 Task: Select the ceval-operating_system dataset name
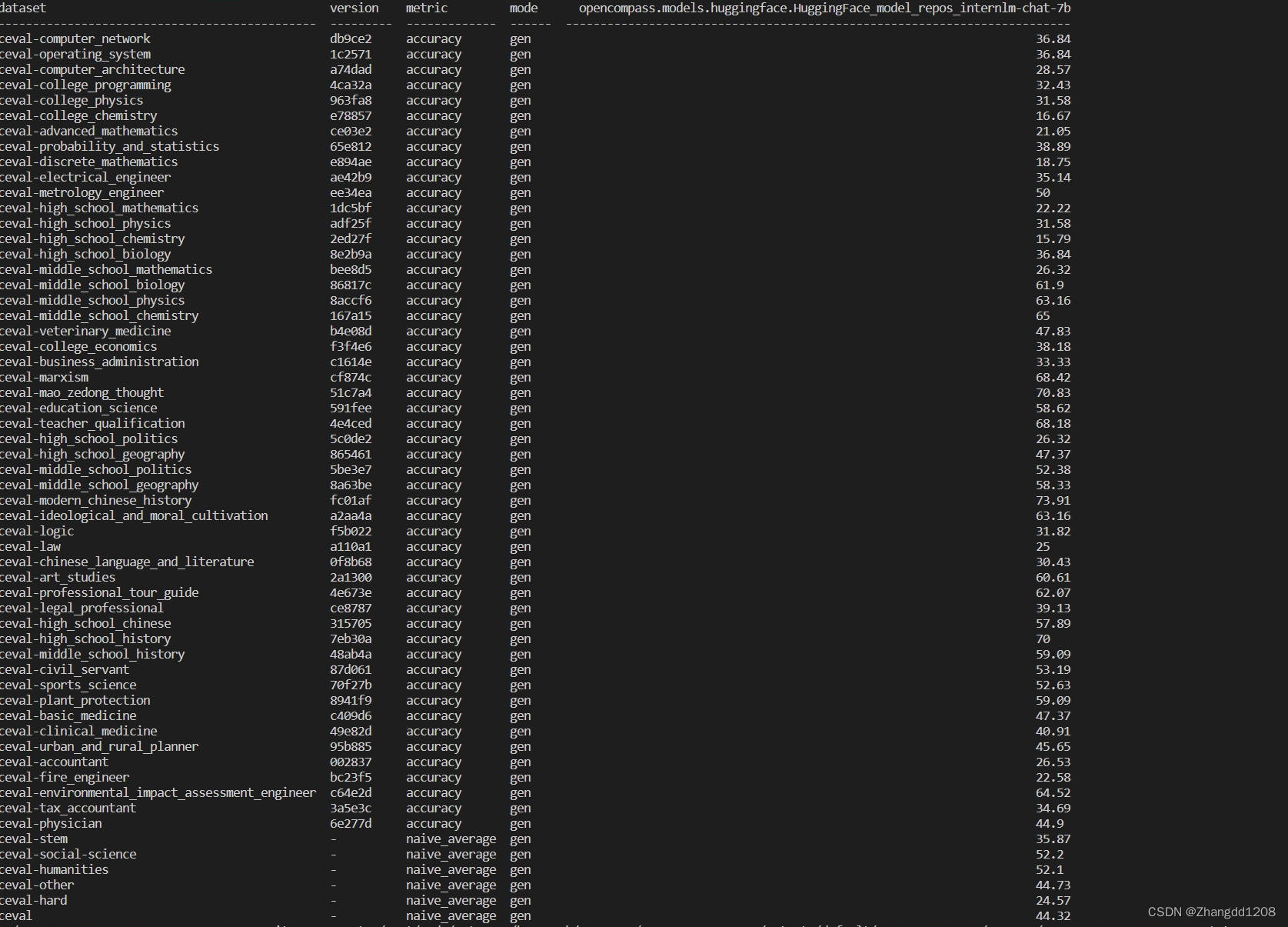coord(75,54)
